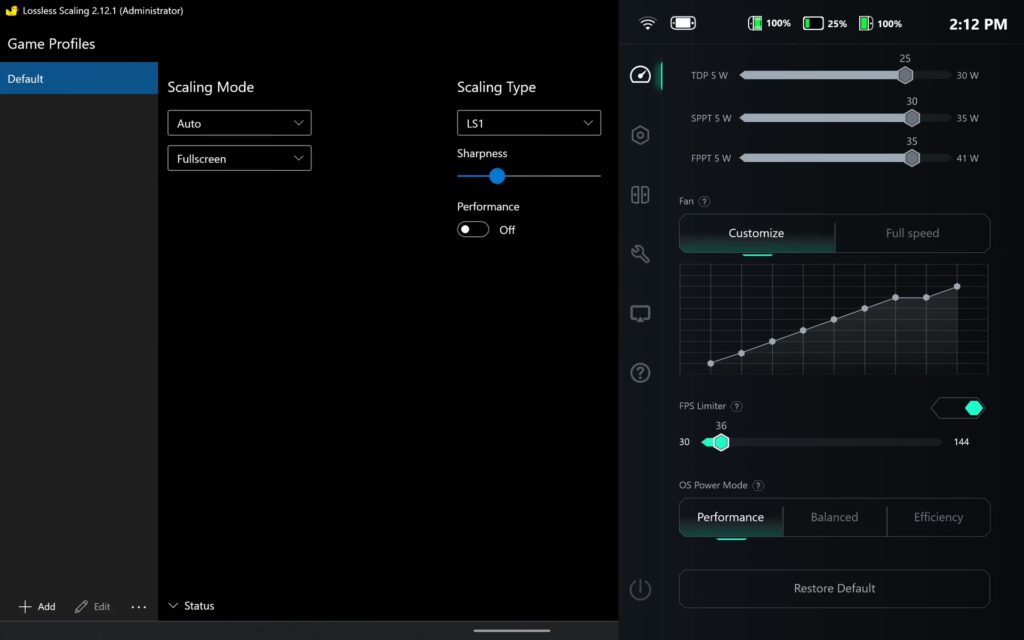The height and width of the screenshot is (640, 1024).
Task: Select Full speed fan mode
Action: click(912, 233)
